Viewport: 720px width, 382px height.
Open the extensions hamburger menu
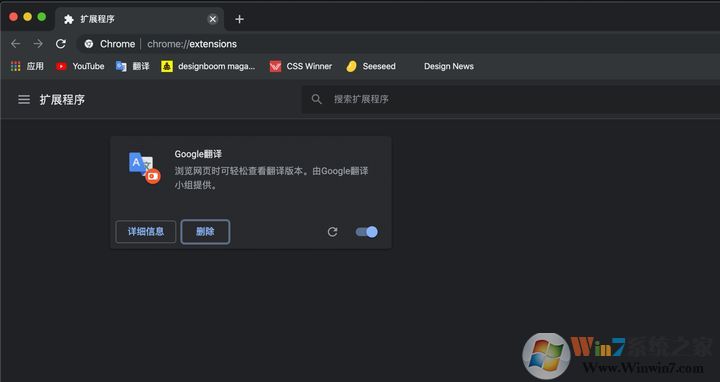click(24, 99)
